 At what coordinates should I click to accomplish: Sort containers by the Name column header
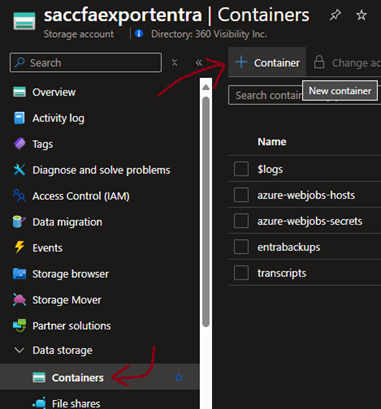(272, 142)
